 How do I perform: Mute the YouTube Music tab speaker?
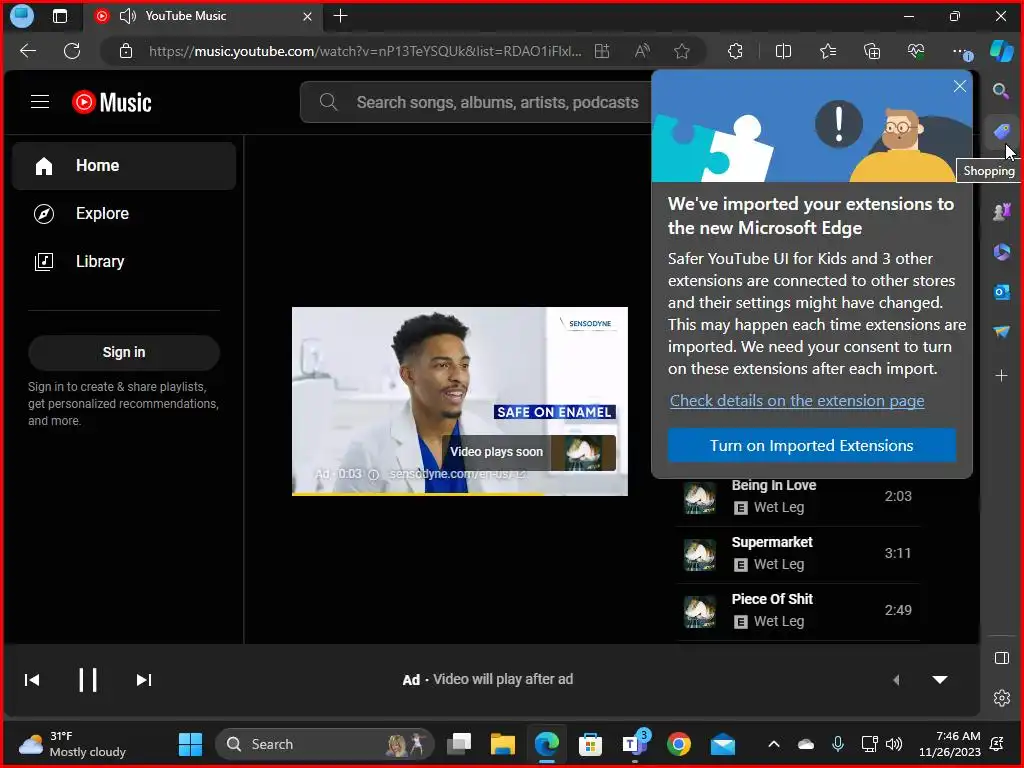click(x=128, y=16)
